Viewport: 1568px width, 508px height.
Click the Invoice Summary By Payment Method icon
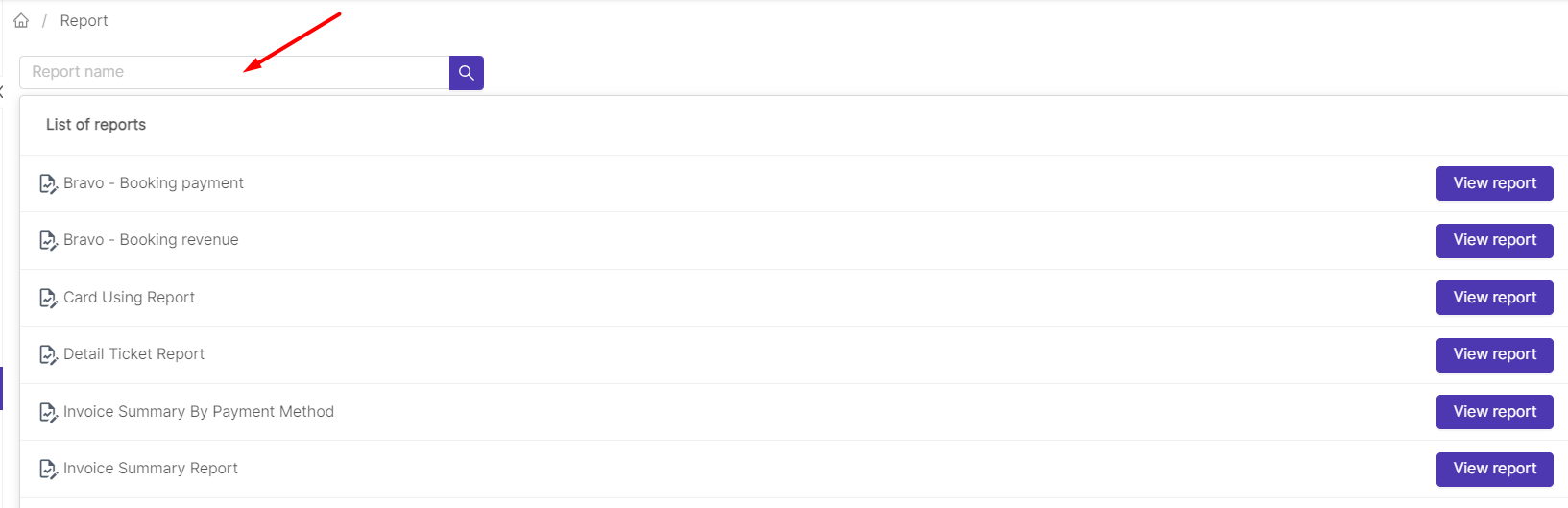[48, 412]
